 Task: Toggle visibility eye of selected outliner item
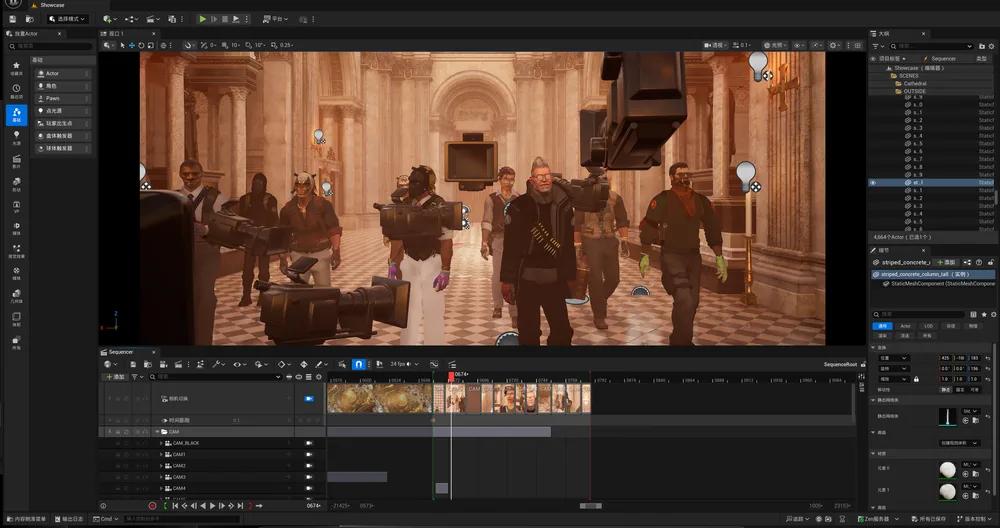873,182
